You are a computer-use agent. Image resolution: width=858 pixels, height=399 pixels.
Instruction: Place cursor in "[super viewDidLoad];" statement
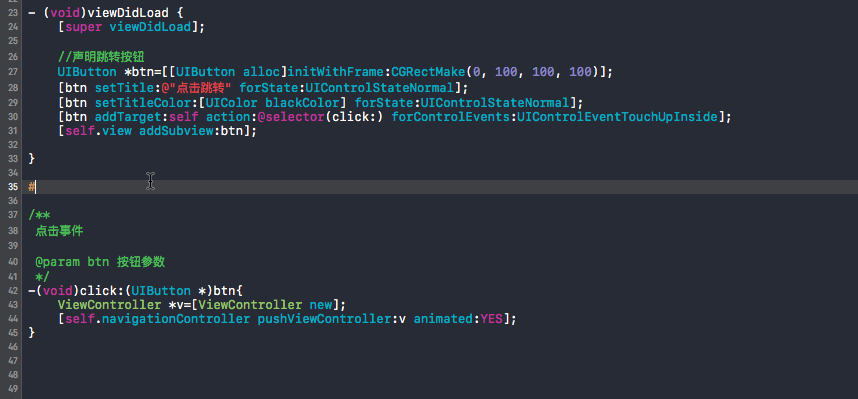point(131,27)
